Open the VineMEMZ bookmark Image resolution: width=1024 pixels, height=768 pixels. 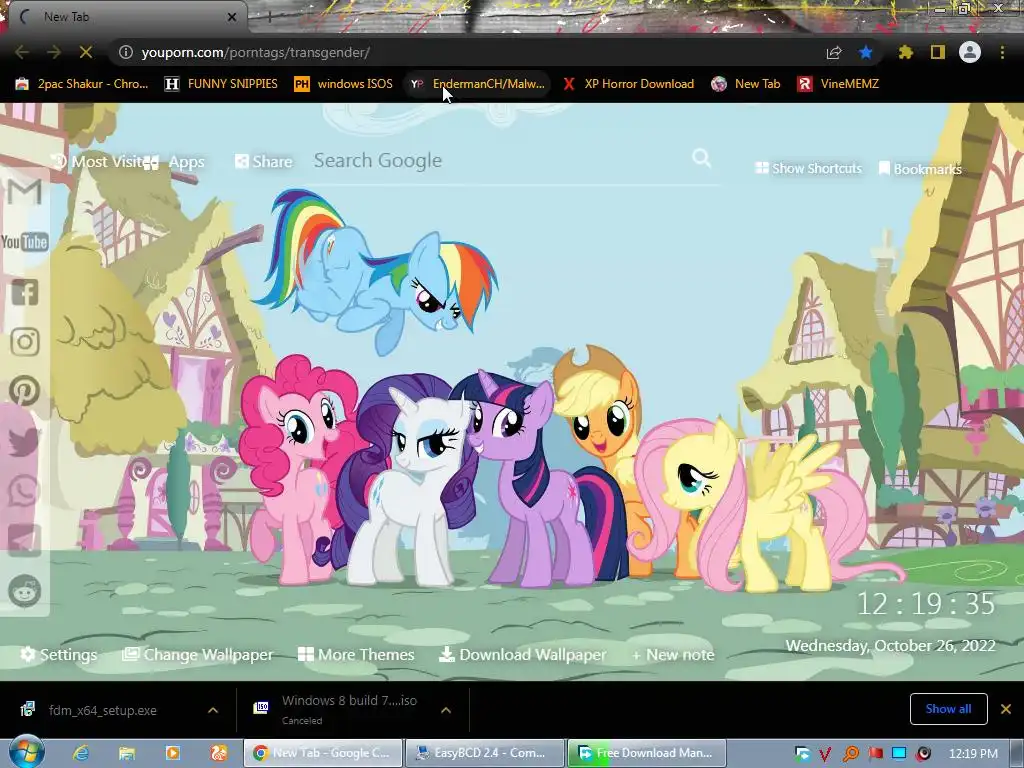click(x=839, y=84)
